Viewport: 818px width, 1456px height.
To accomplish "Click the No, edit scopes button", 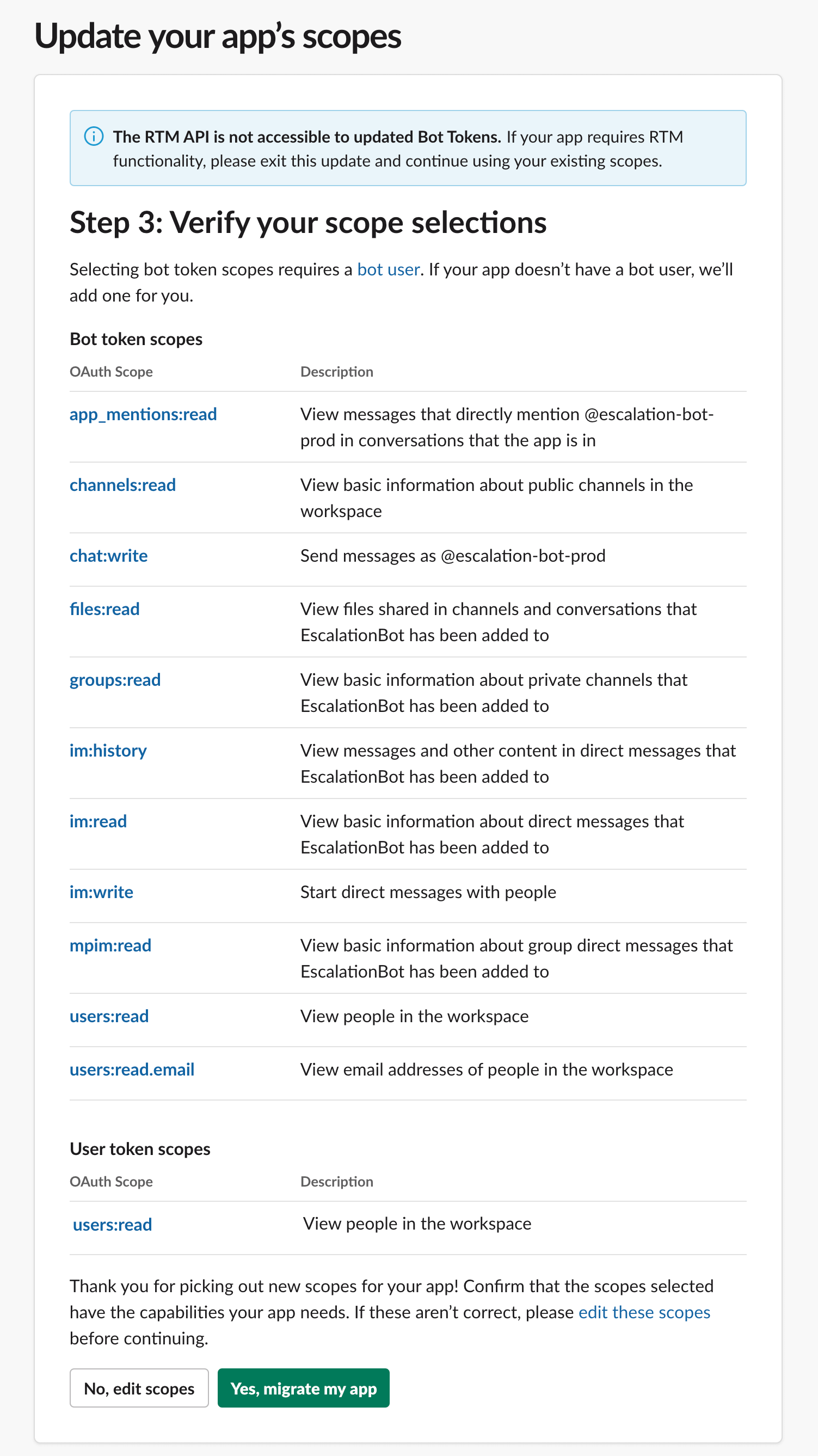I will (139, 1388).
